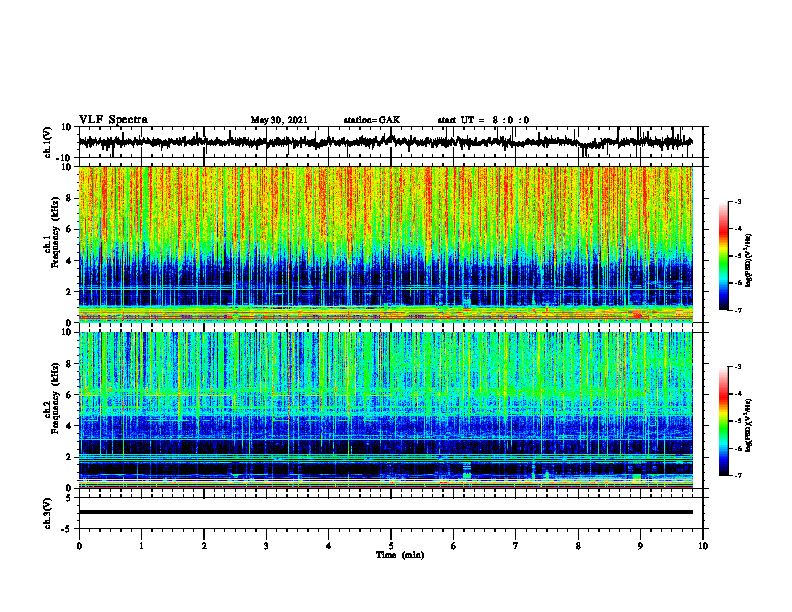Viewport: 792px width, 612px height.
Task: Click the "-5" tick on ch.3(V) axis
Action: pos(68,529)
